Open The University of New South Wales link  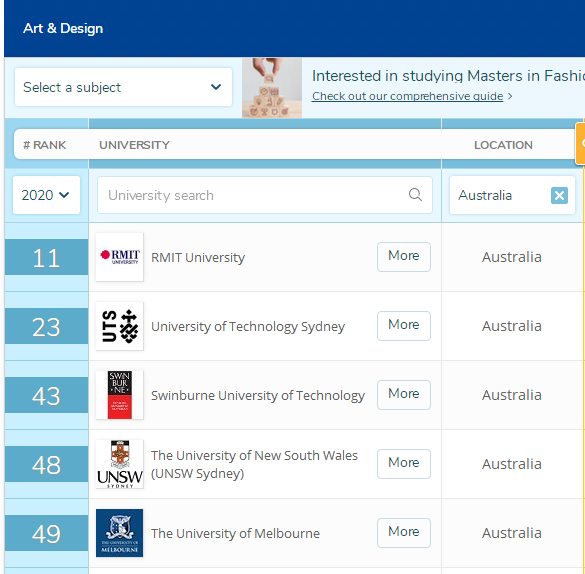254,464
